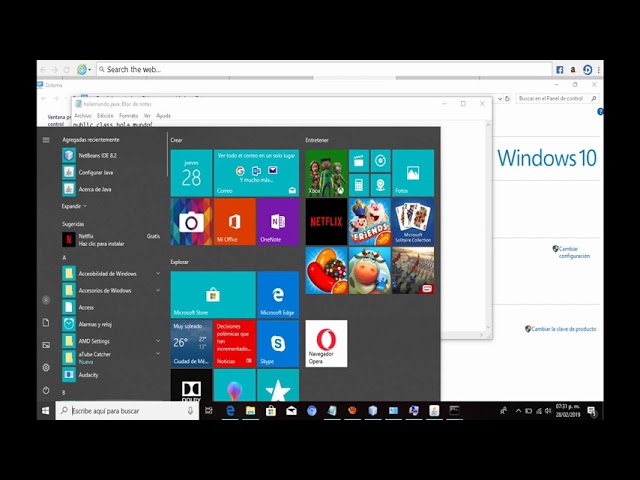The image size is (640, 480).
Task: Open Mi Office tile
Action: pyautogui.click(x=235, y=222)
